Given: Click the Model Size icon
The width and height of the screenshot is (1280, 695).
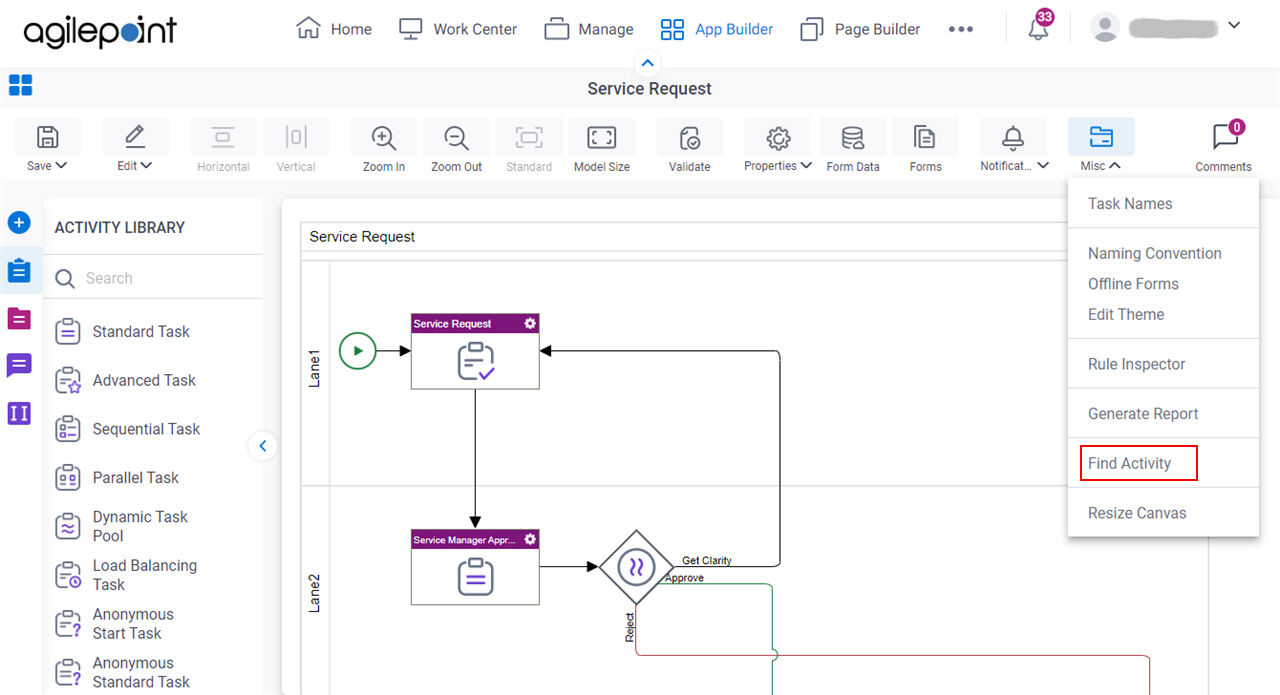Looking at the screenshot, I should coord(602,137).
